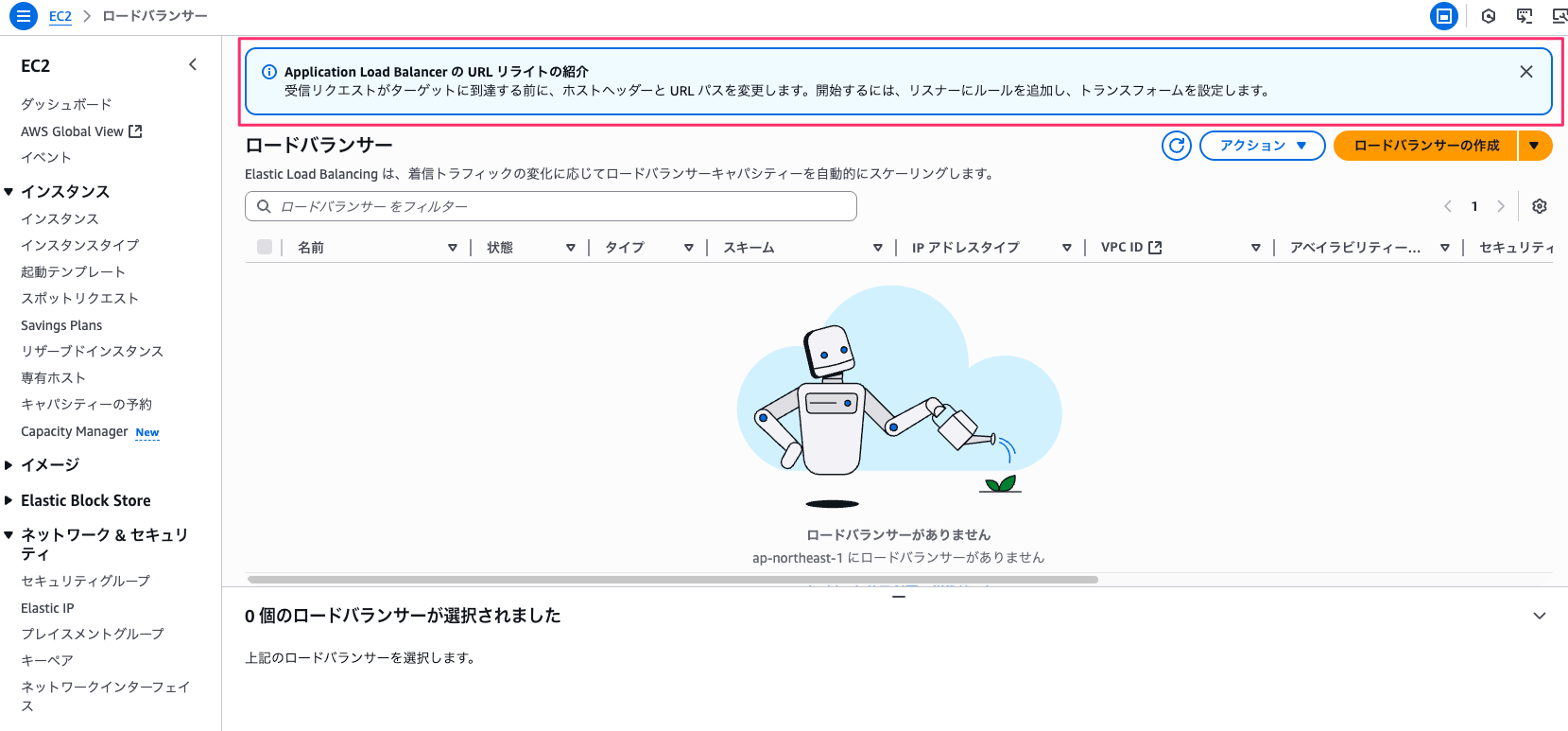
Task: Go to インスタンスタイプ in sidebar
Action: (x=79, y=245)
